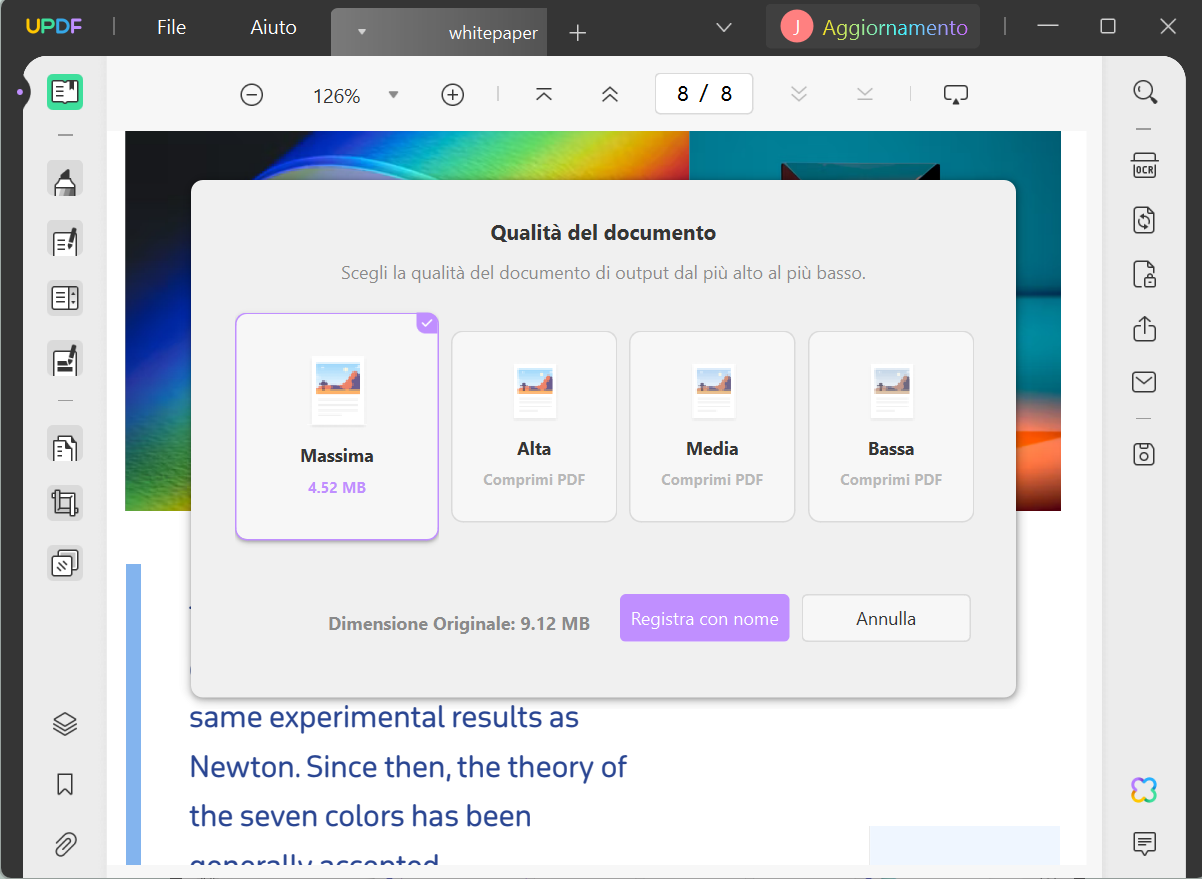Image resolution: width=1202 pixels, height=879 pixels.
Task: Expand the whitepaper tab dropdown arrow
Action: 362,31
